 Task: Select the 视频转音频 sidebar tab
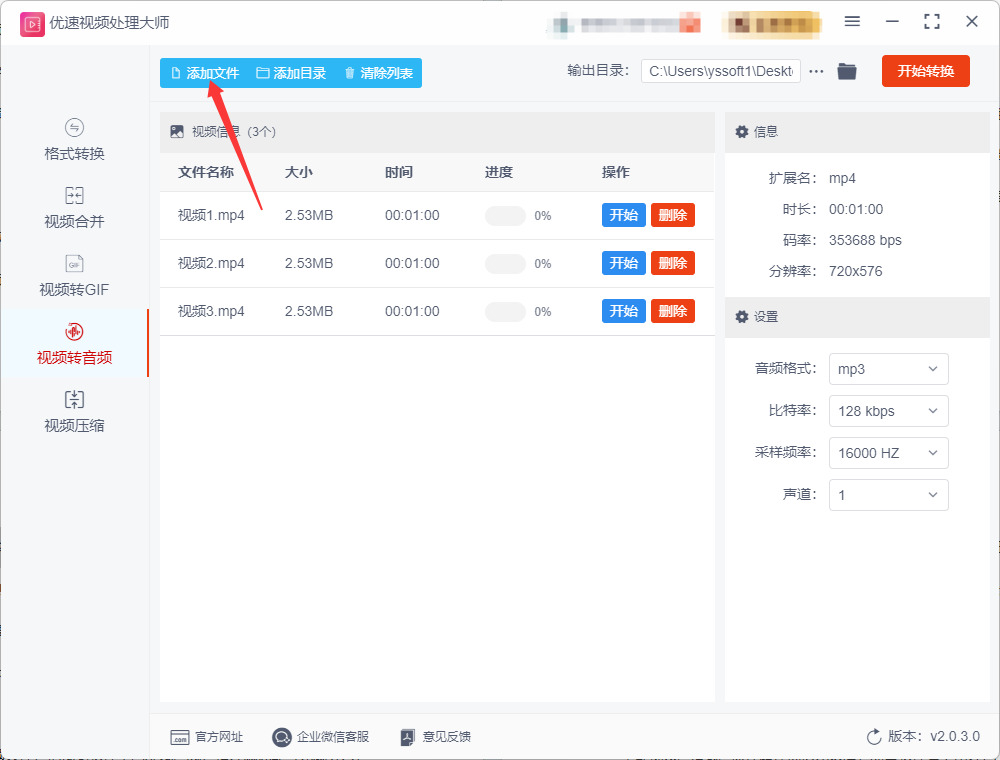click(x=74, y=343)
